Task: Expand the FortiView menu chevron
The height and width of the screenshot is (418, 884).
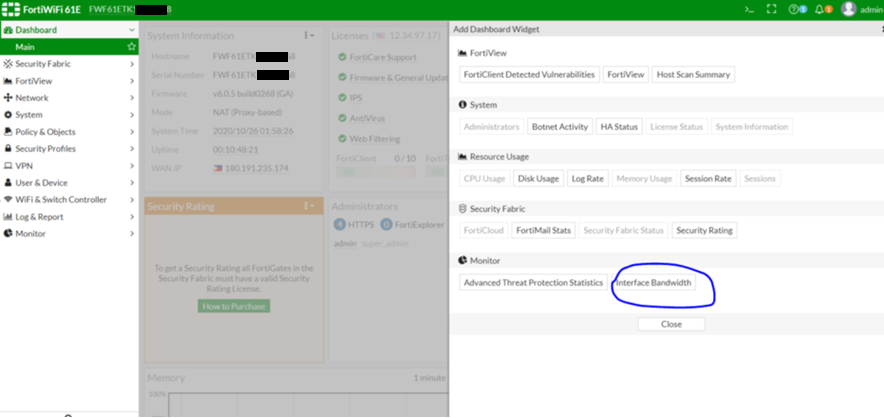Action: 132,81
